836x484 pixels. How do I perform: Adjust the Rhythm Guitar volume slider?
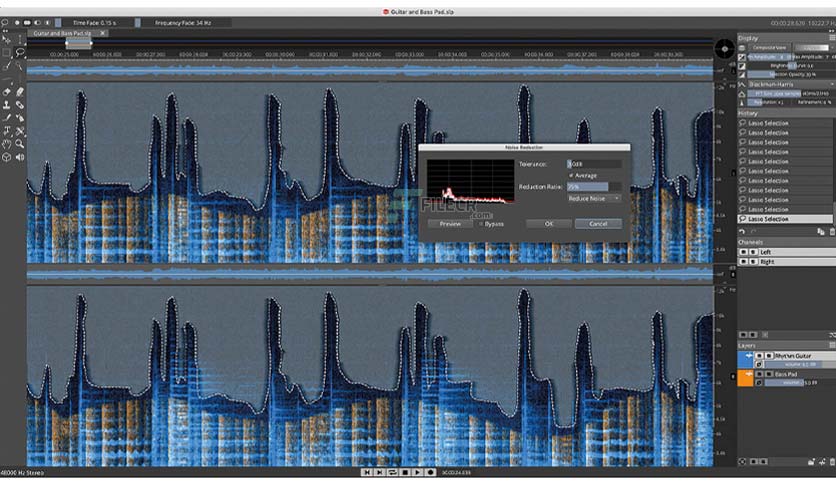point(800,364)
